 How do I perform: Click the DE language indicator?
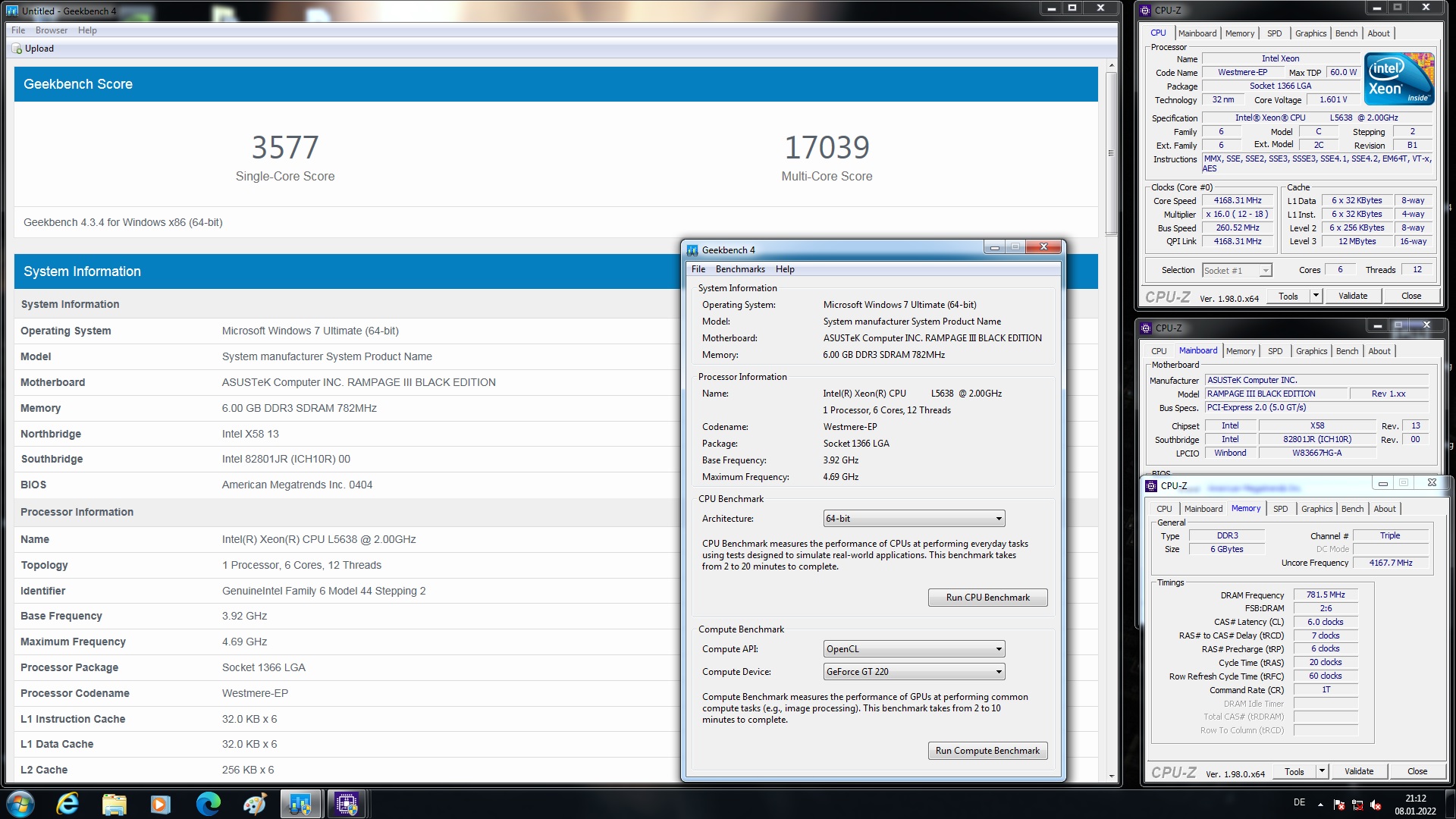pyautogui.click(x=1299, y=802)
